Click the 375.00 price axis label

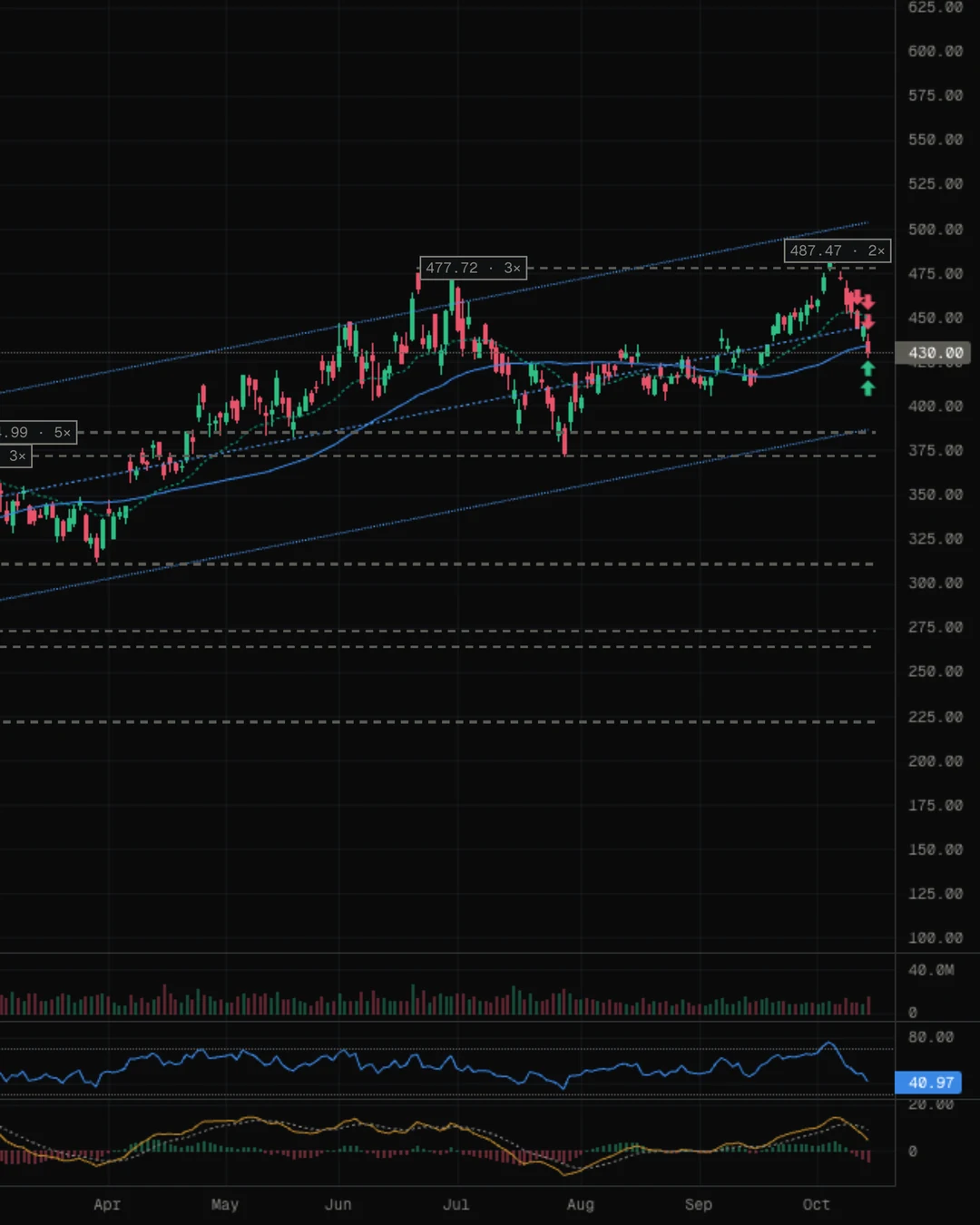tap(936, 451)
